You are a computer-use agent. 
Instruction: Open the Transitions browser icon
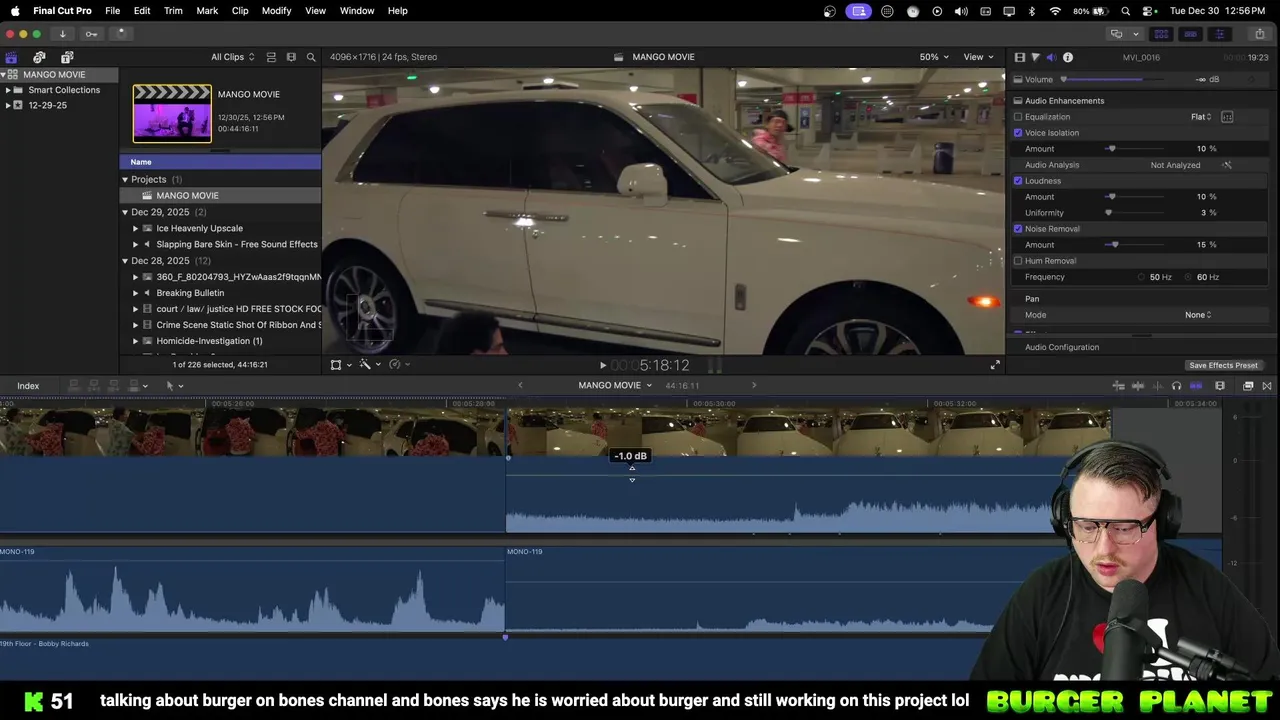click(1267, 386)
